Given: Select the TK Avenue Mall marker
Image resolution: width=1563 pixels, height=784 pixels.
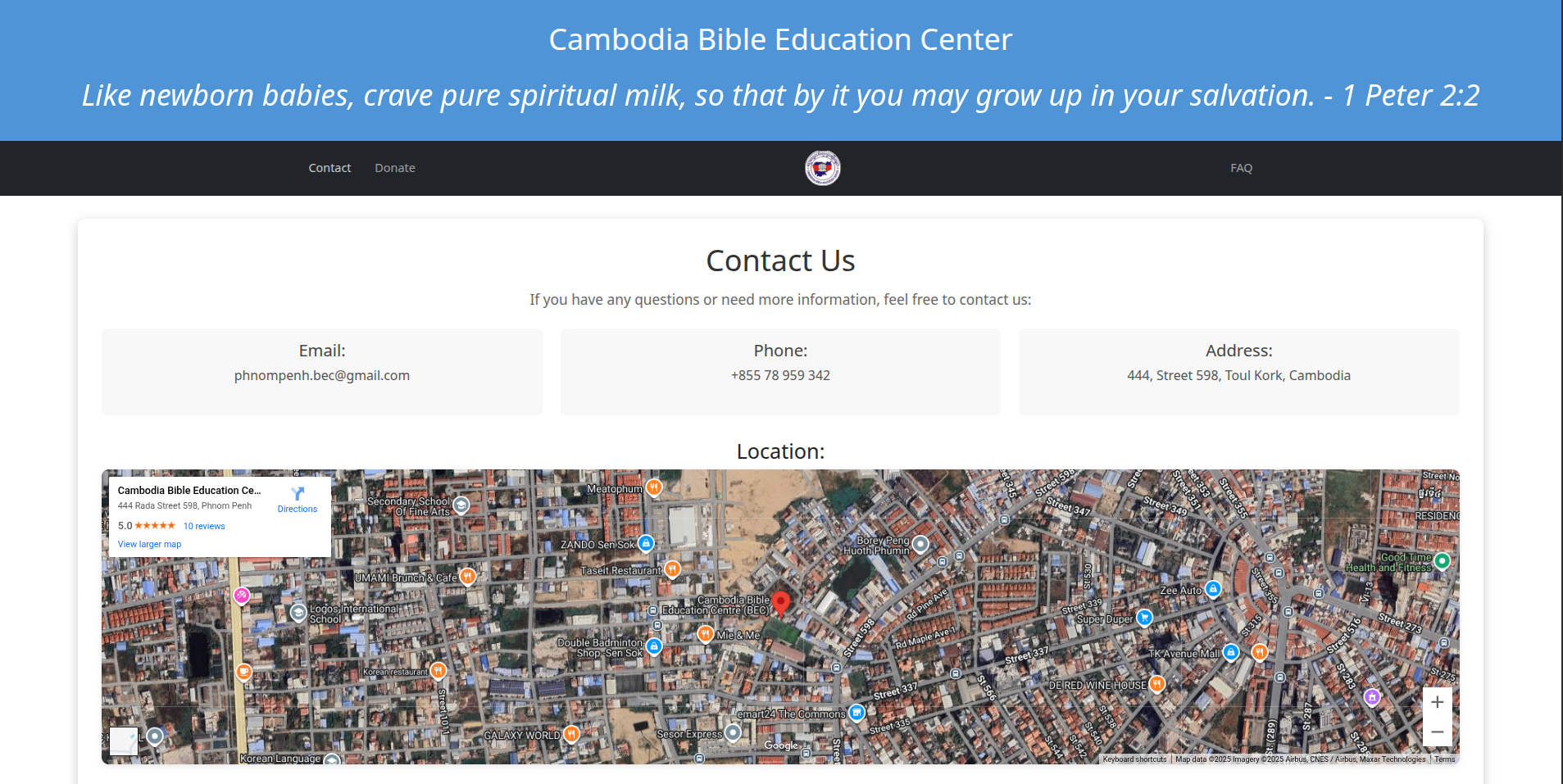Looking at the screenshot, I should pos(1230,652).
